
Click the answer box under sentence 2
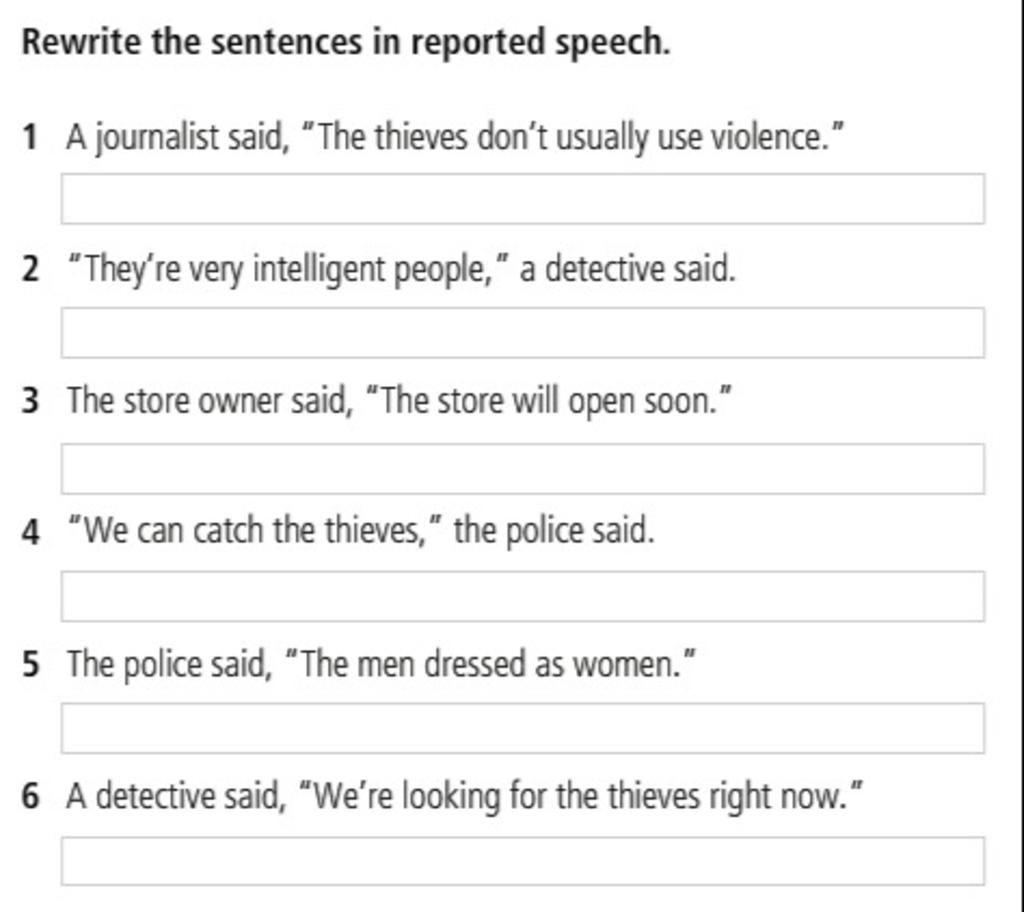click(x=522, y=333)
